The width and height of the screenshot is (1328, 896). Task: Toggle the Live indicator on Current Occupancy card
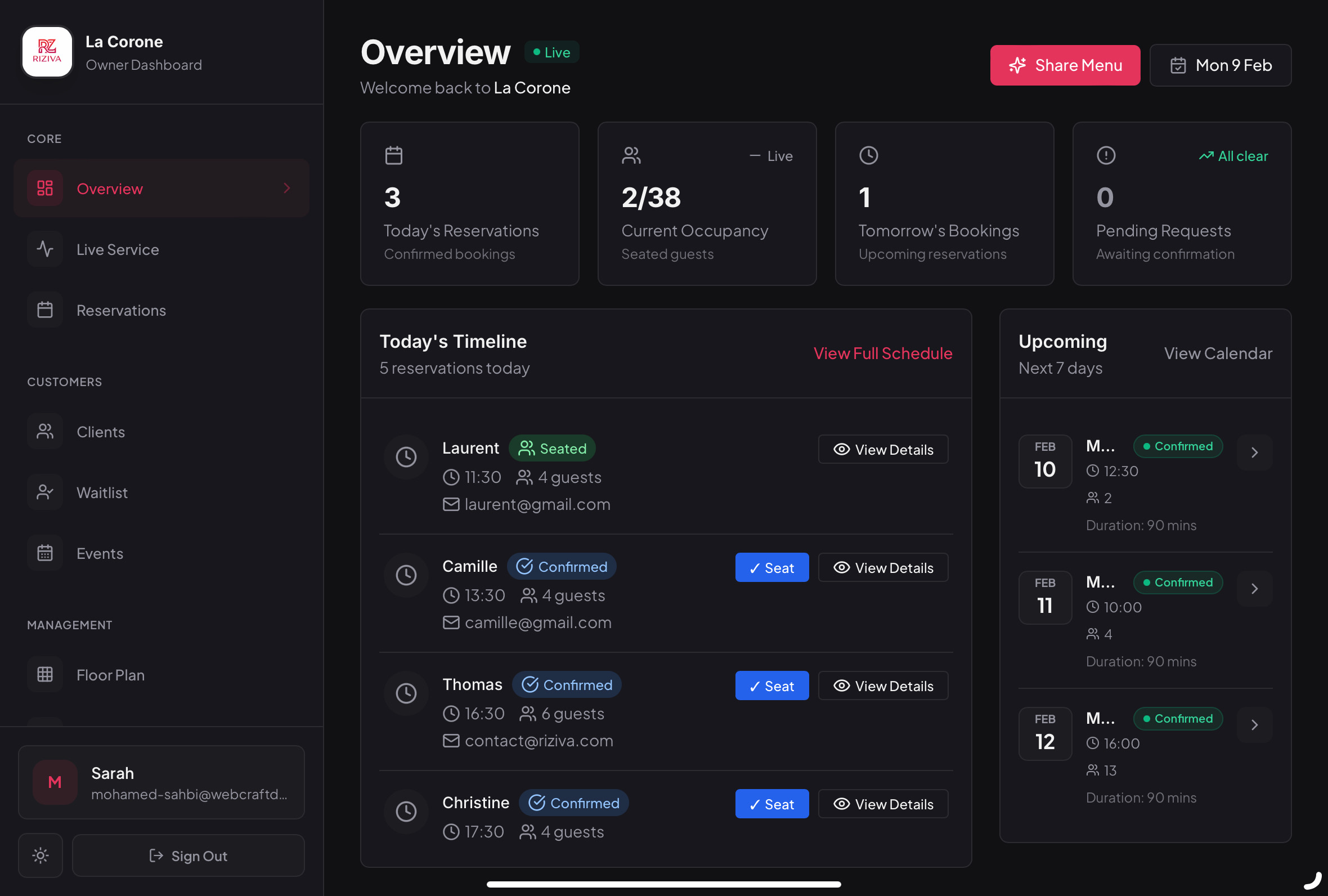coord(771,155)
